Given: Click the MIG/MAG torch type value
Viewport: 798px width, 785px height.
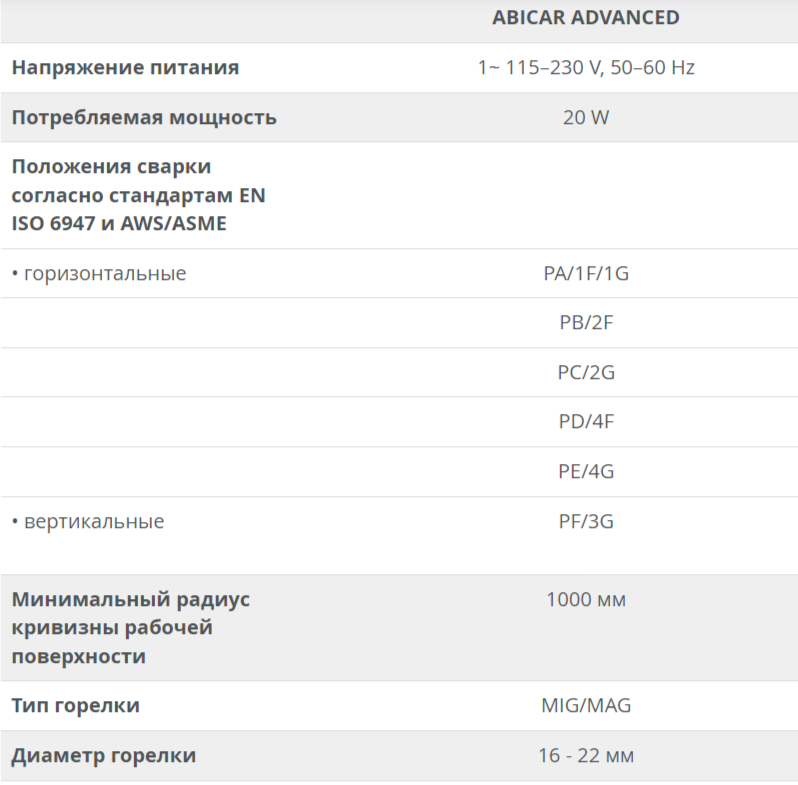Looking at the screenshot, I should tap(586, 705).
